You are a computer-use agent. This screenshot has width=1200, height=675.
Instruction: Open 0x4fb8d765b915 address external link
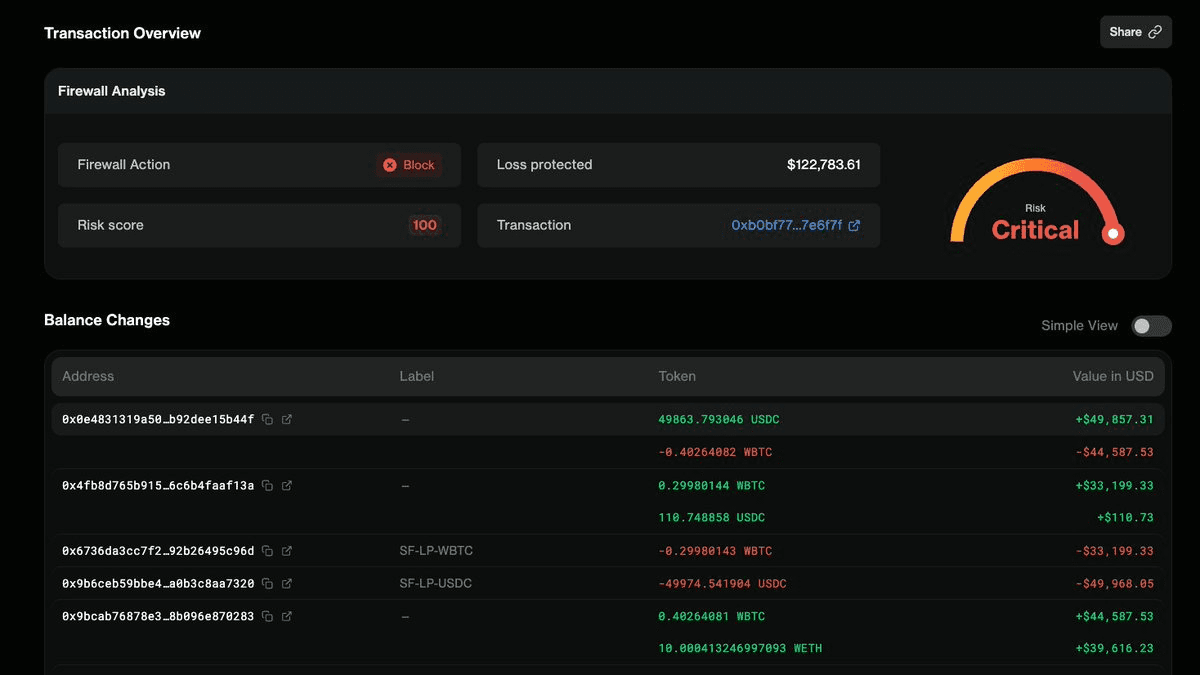click(287, 486)
